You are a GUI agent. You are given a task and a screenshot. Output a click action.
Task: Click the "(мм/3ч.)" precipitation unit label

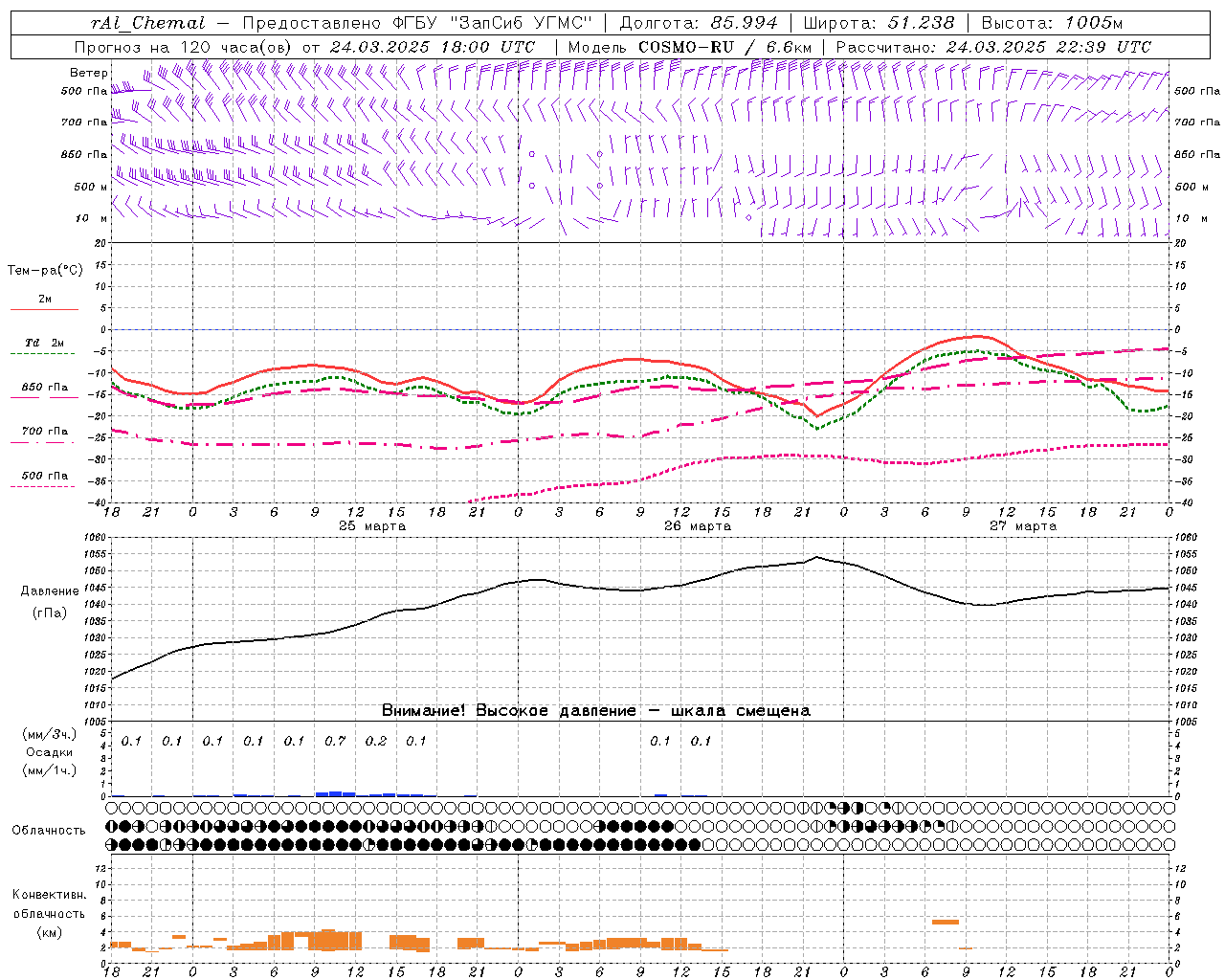(x=50, y=734)
